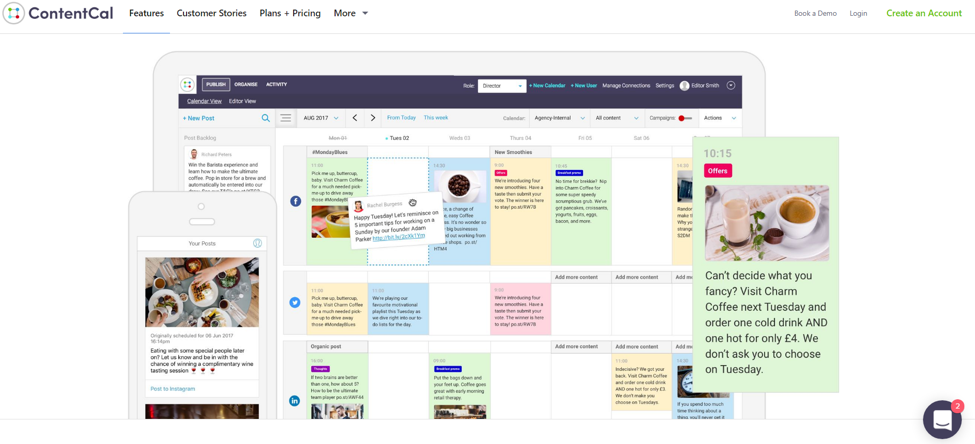Click the #MondayBlues campaign header

point(336,152)
